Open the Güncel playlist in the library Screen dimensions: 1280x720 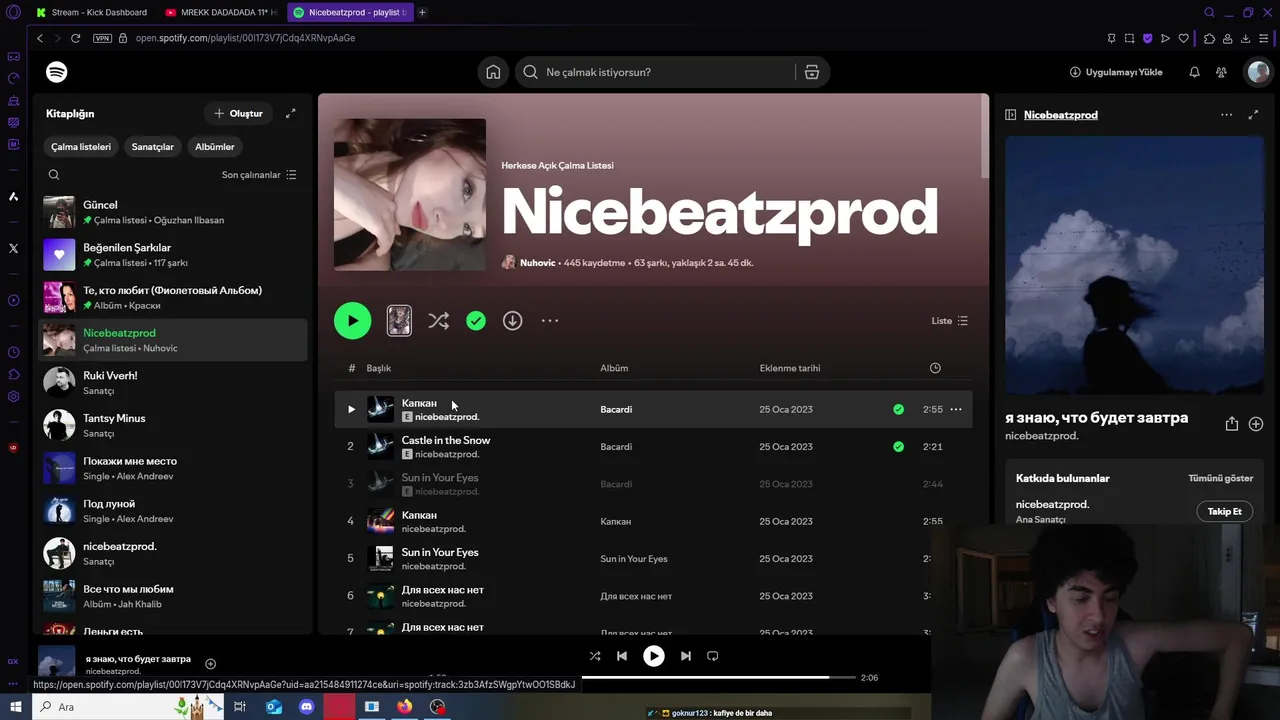pos(172,212)
